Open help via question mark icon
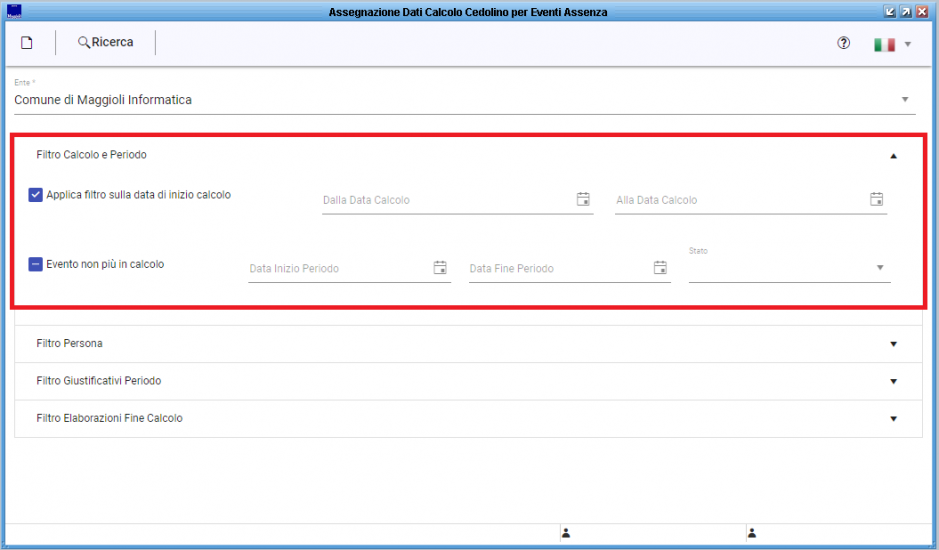Viewport: 939px width, 550px height. coord(843,43)
